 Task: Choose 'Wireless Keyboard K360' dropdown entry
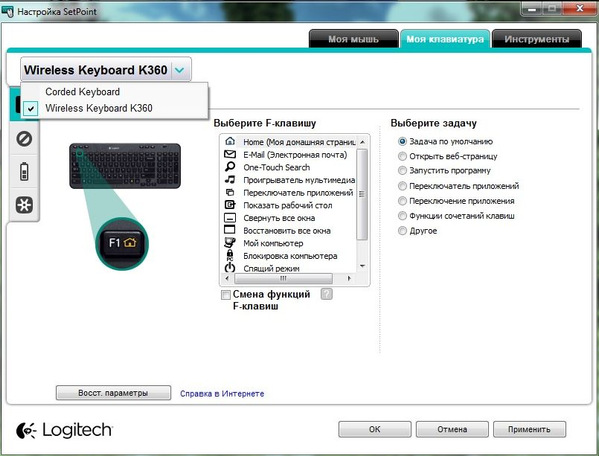pyautogui.click(x=114, y=108)
